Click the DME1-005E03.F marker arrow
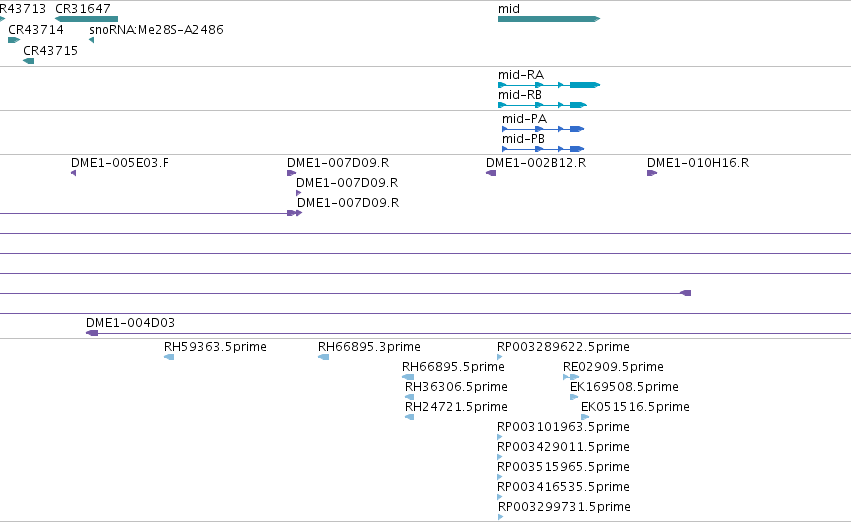This screenshot has width=851, height=522. pos(74,173)
